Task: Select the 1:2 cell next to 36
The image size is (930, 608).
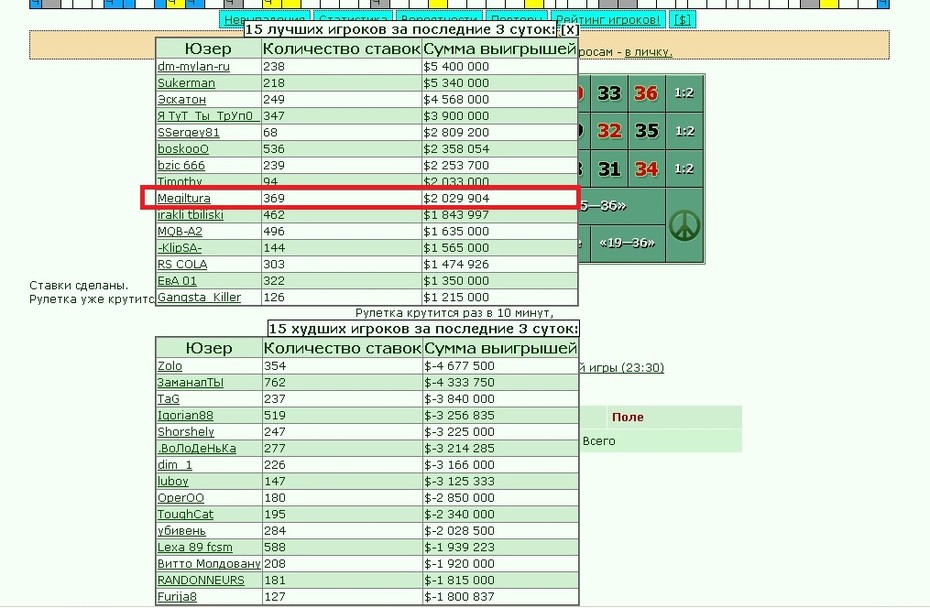Action: point(684,93)
